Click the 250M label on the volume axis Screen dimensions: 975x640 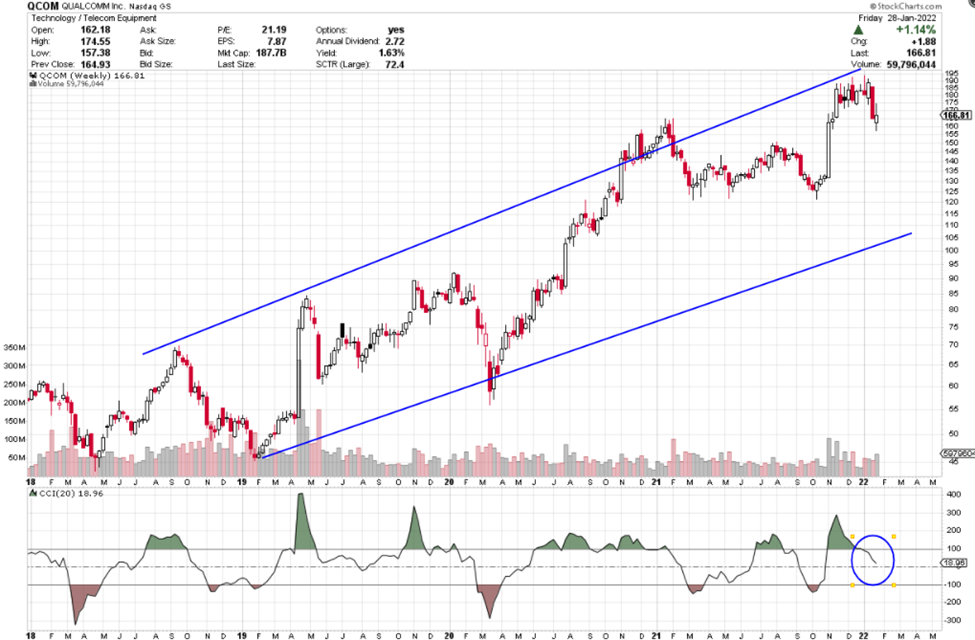(x=15, y=384)
